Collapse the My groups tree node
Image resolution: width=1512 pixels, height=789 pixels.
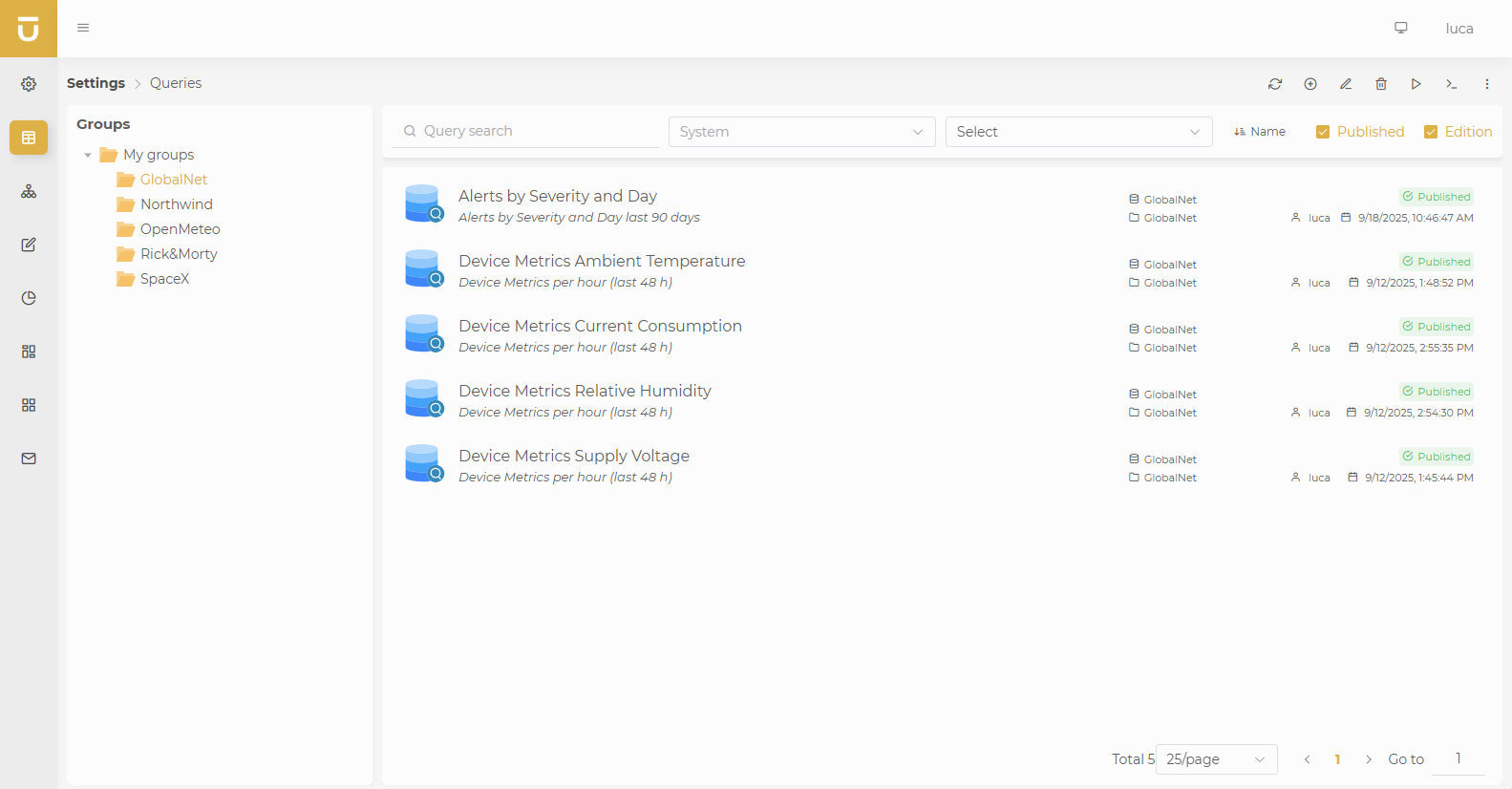(x=88, y=155)
